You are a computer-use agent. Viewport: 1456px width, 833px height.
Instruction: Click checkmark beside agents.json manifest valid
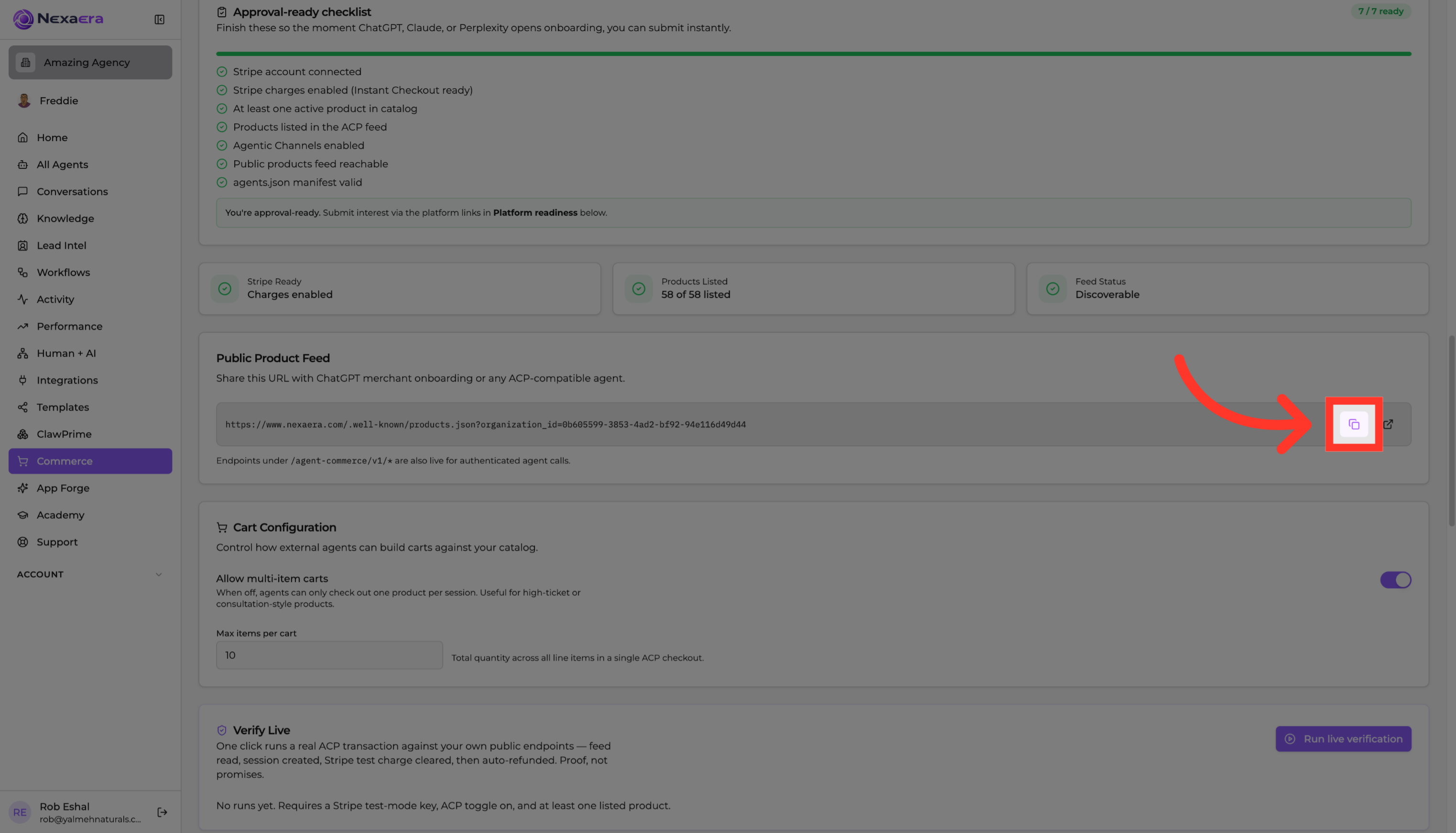click(x=222, y=183)
